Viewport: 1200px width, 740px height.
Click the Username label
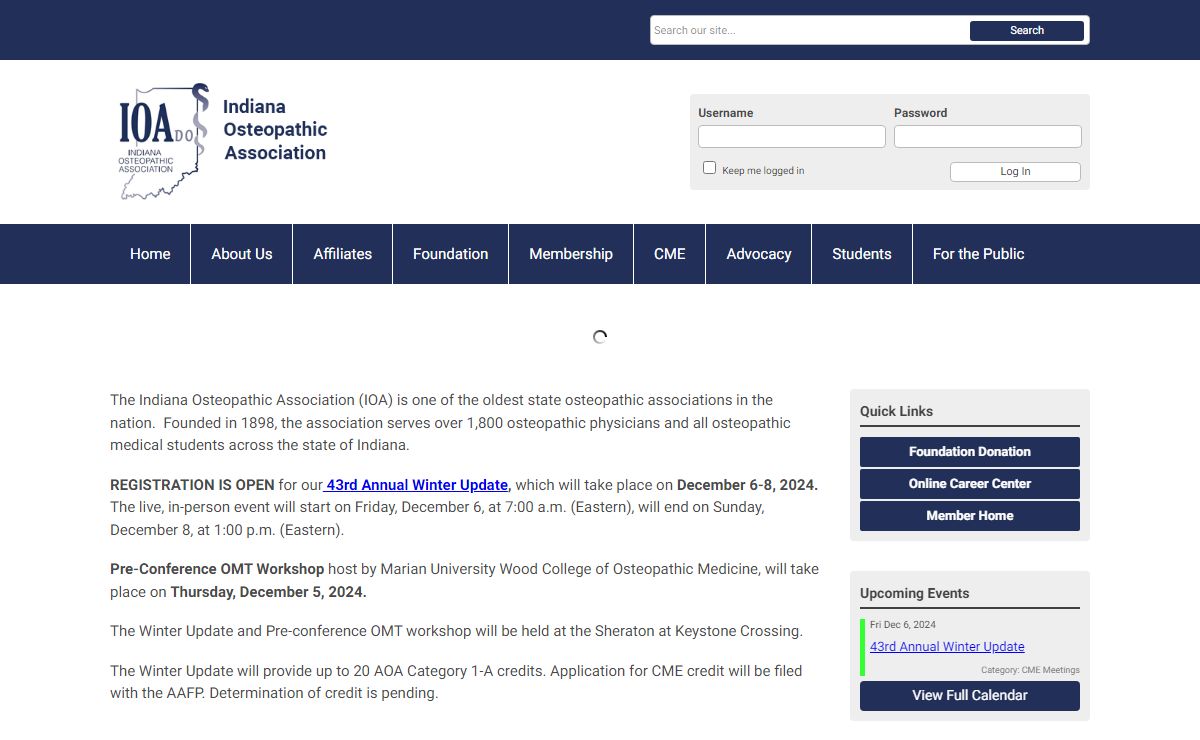click(726, 113)
